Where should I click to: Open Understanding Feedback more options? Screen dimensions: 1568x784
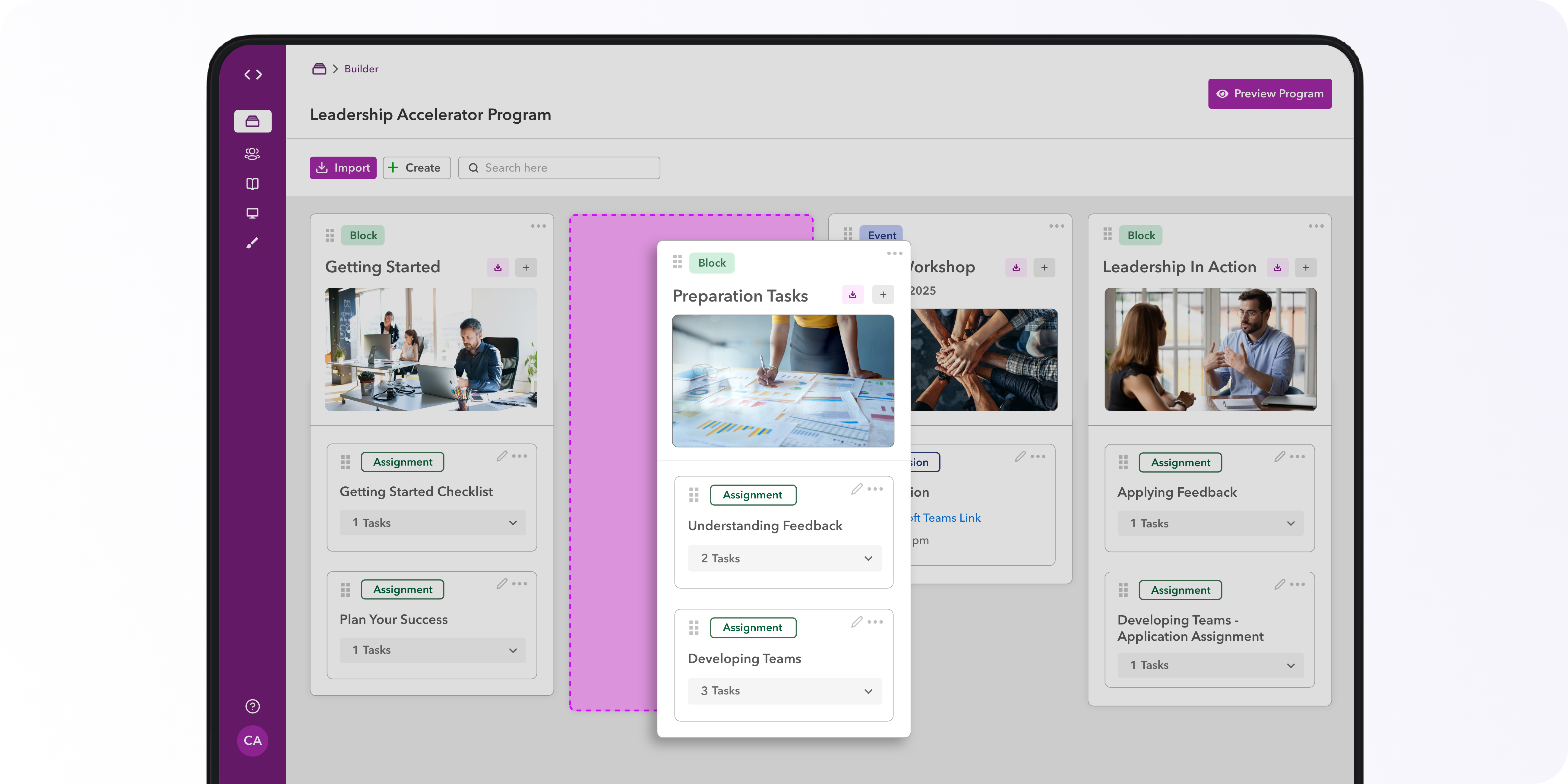tap(875, 489)
